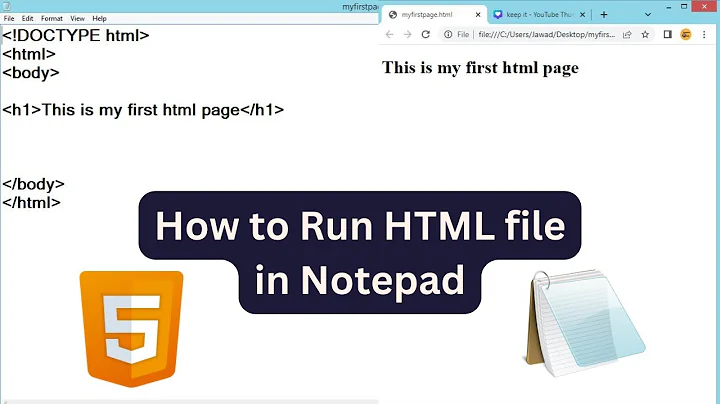View site information icon next to File
This screenshot has width=720, height=404.
448,34
